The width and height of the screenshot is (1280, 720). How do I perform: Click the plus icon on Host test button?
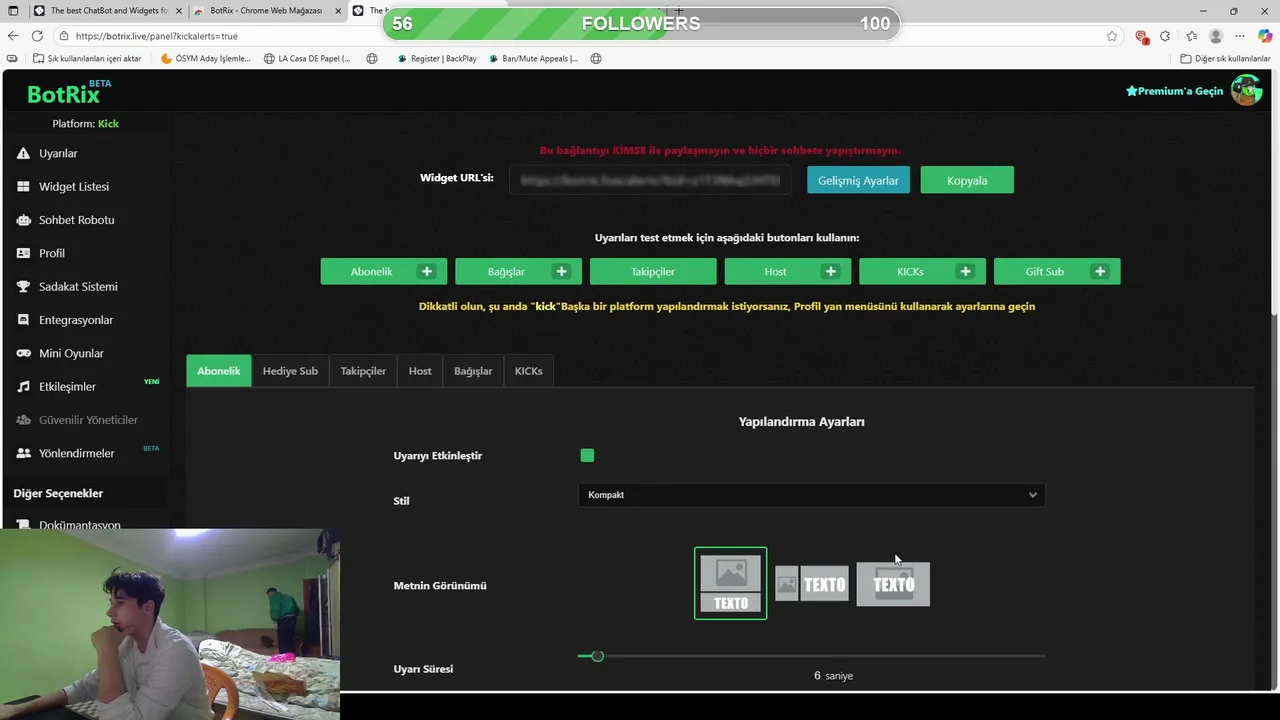(x=830, y=271)
